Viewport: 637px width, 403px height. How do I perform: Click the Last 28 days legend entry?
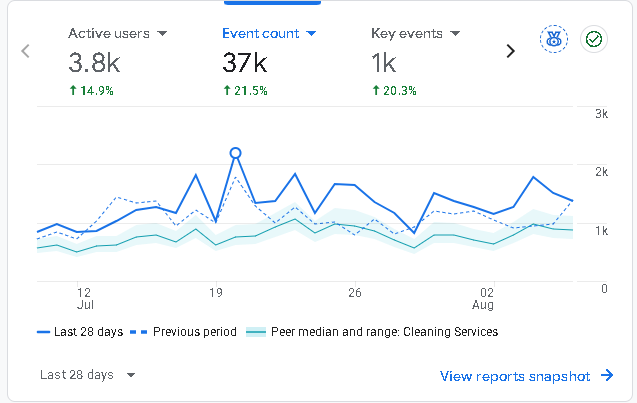coord(80,332)
